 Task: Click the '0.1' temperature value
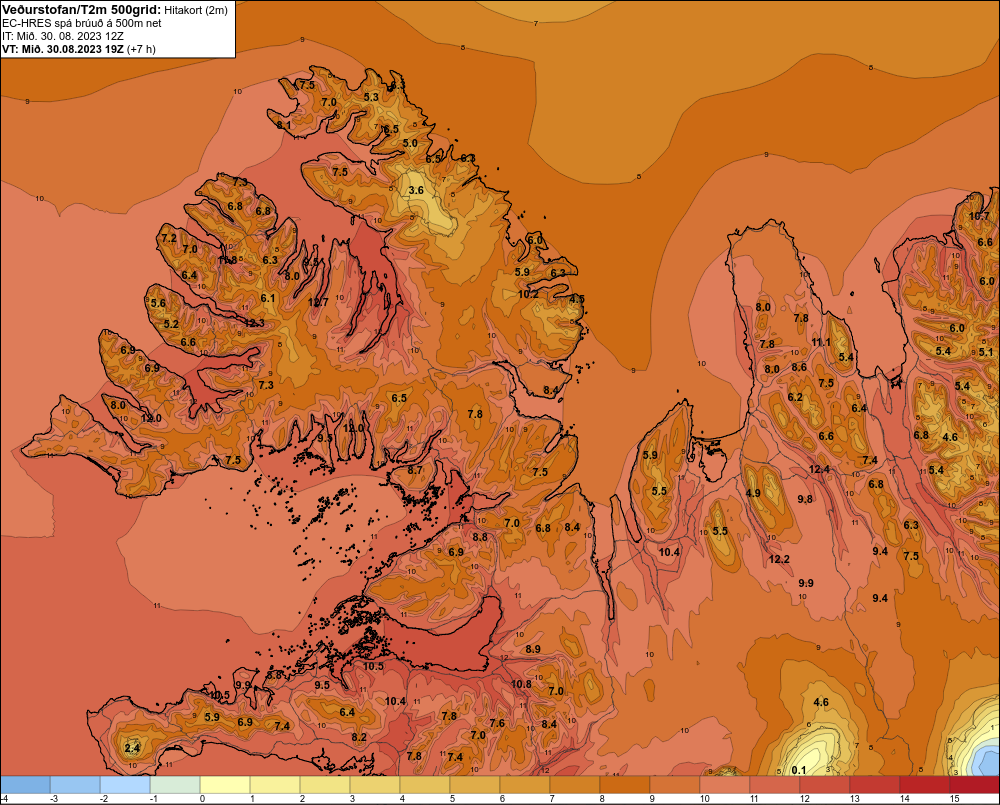[x=798, y=770]
